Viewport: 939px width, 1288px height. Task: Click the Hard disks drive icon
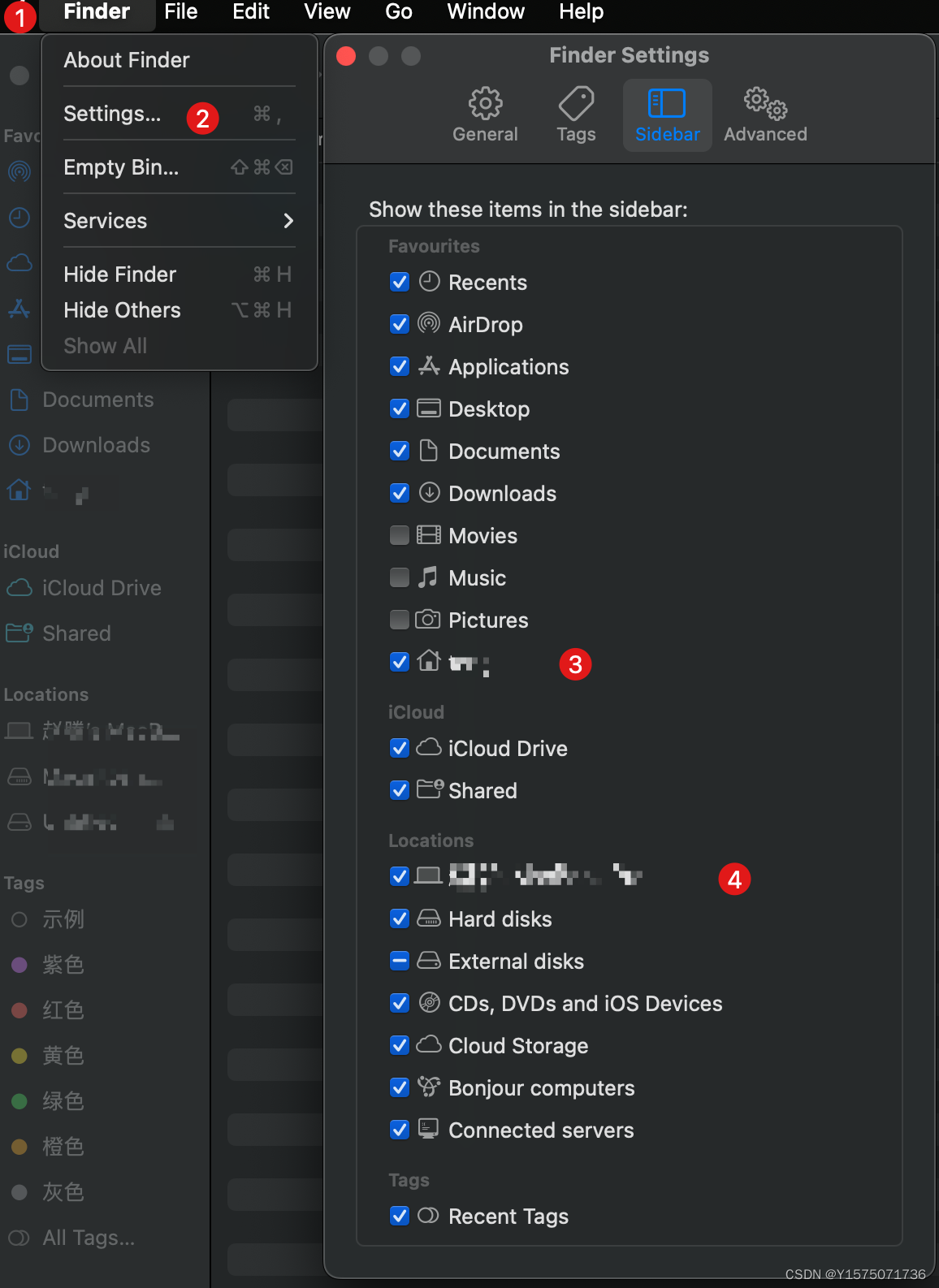click(x=429, y=918)
